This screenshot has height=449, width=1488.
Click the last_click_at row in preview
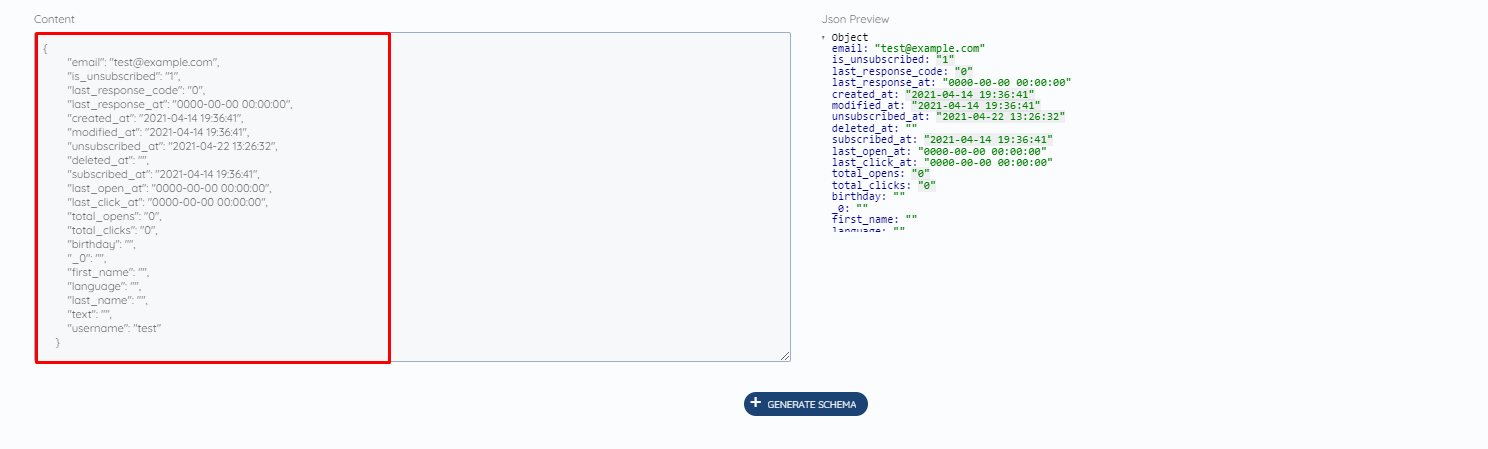[942, 162]
